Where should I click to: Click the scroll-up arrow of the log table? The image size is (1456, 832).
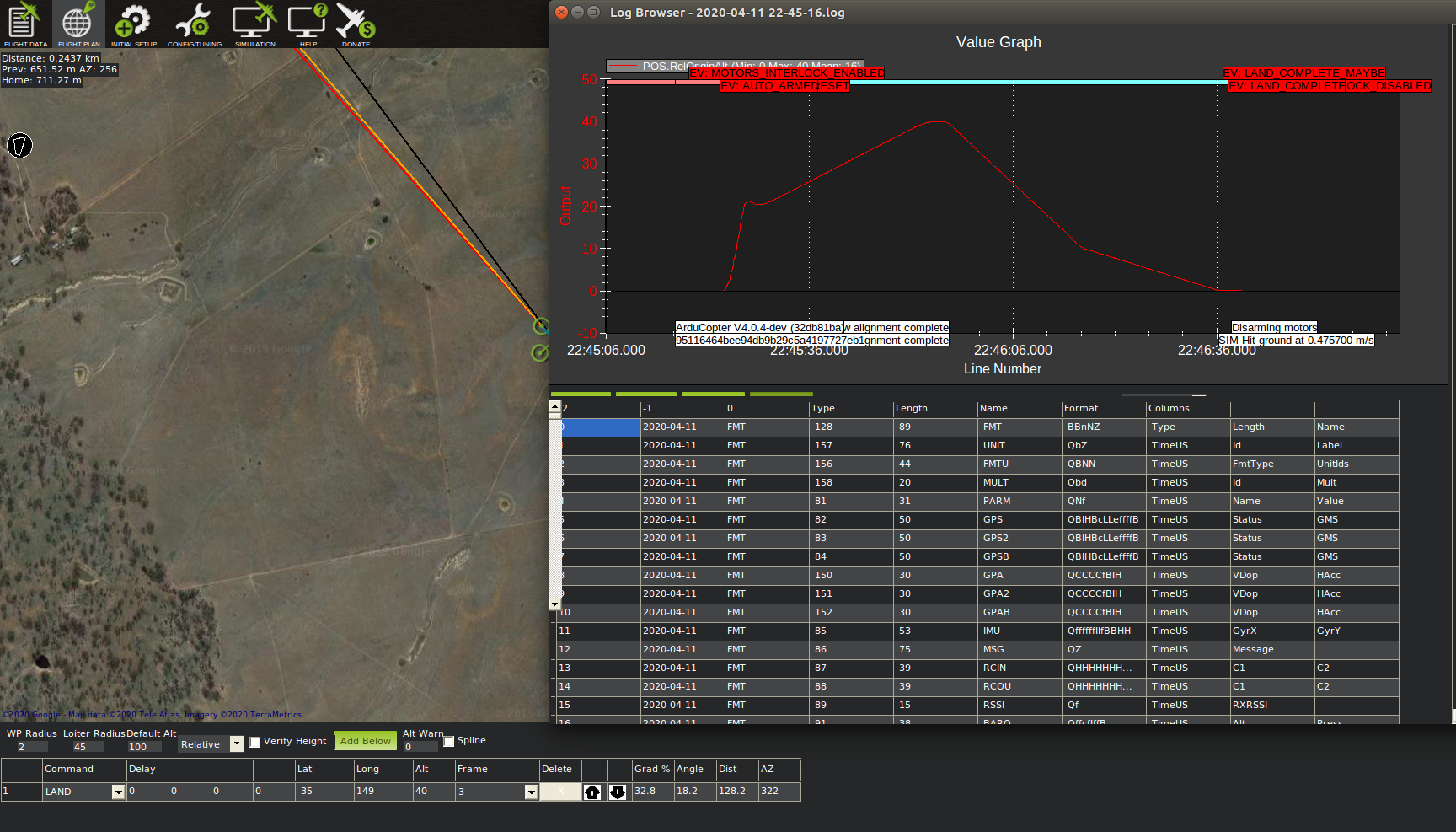pyautogui.click(x=554, y=406)
